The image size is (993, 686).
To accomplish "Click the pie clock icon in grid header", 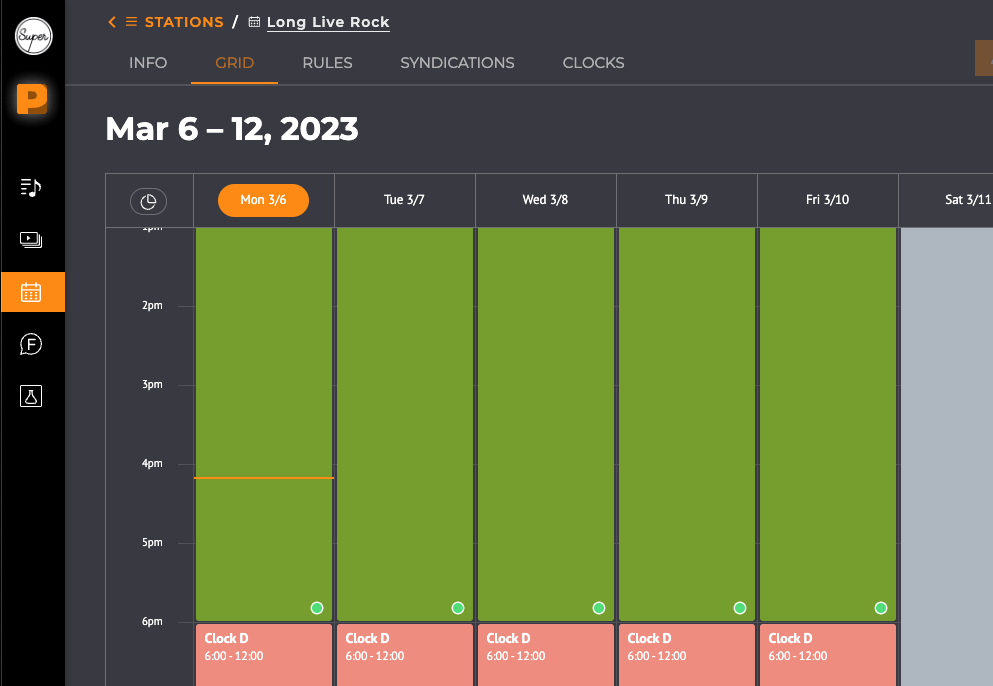I will [x=148, y=201].
